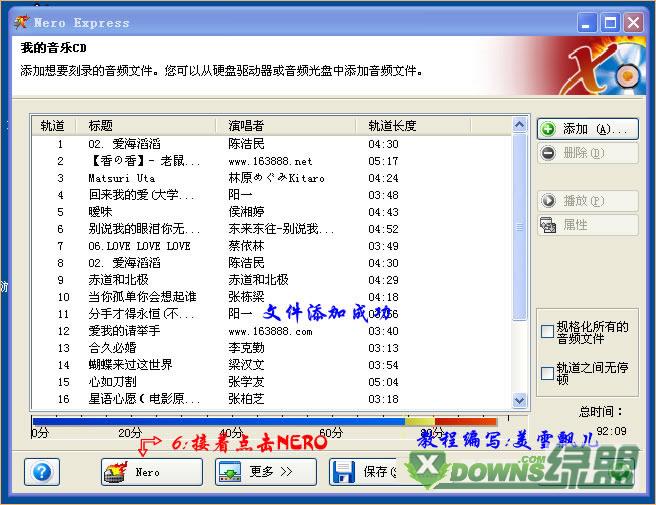This screenshot has width=656, height=505.
Task: Click the Nero Express title bar icon
Action: 22,22
